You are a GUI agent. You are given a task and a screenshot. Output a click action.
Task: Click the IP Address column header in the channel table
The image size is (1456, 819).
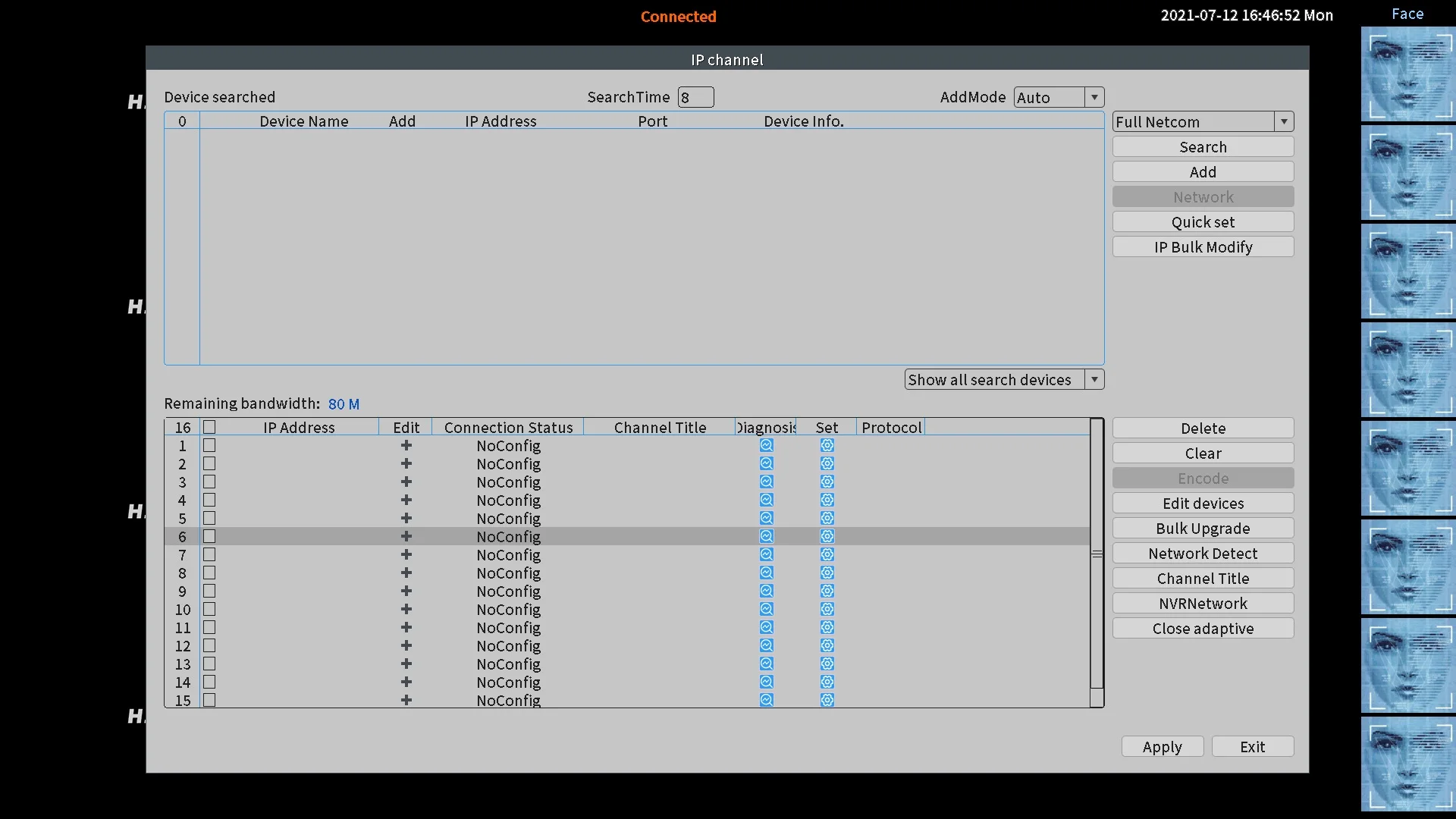299,428
